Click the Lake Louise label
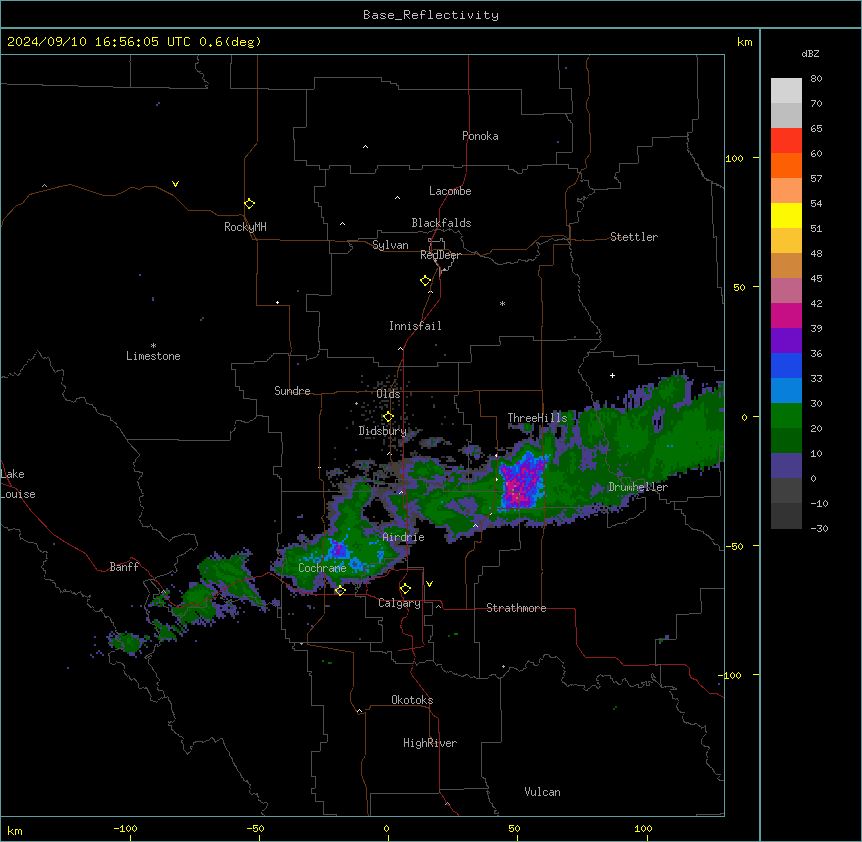This screenshot has width=862, height=842. (x=18, y=484)
